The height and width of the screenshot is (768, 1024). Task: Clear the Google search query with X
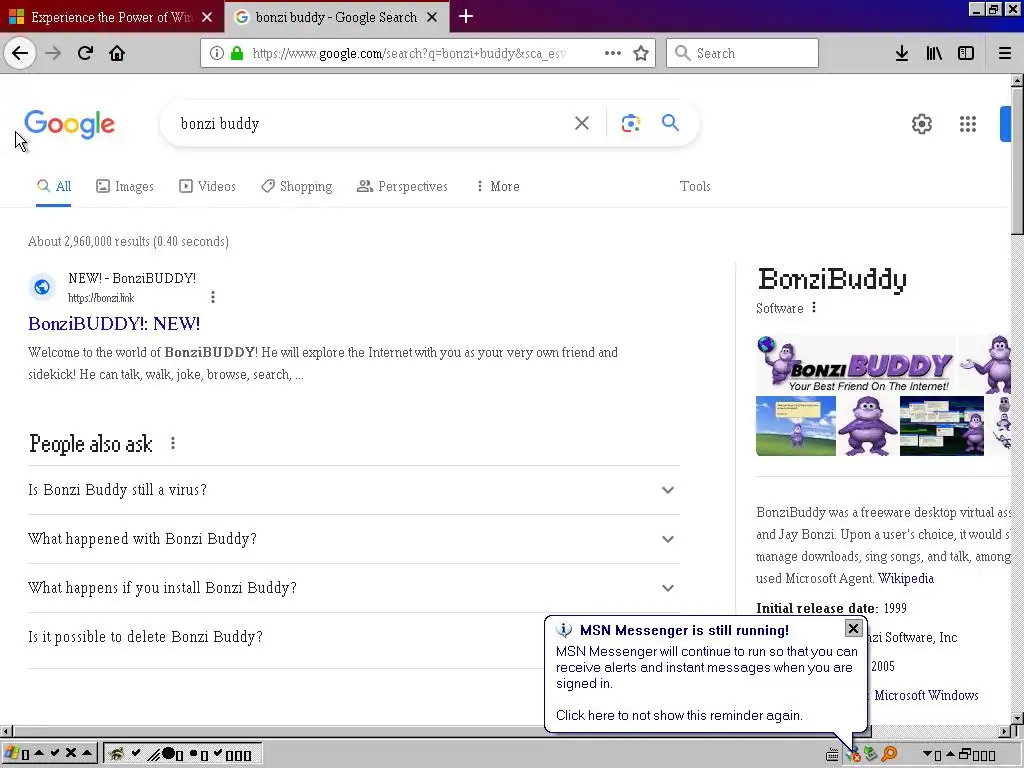click(582, 123)
